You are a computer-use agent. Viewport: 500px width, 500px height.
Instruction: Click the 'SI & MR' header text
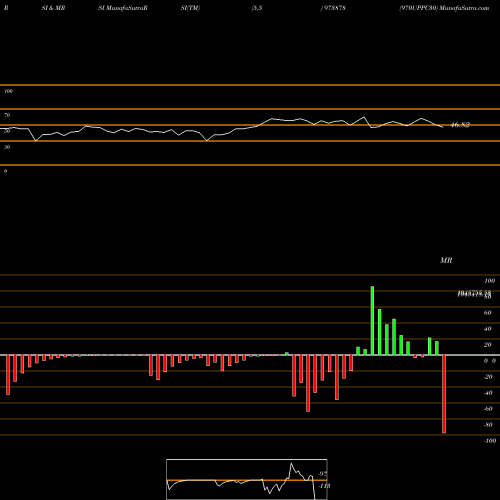click(x=53, y=8)
